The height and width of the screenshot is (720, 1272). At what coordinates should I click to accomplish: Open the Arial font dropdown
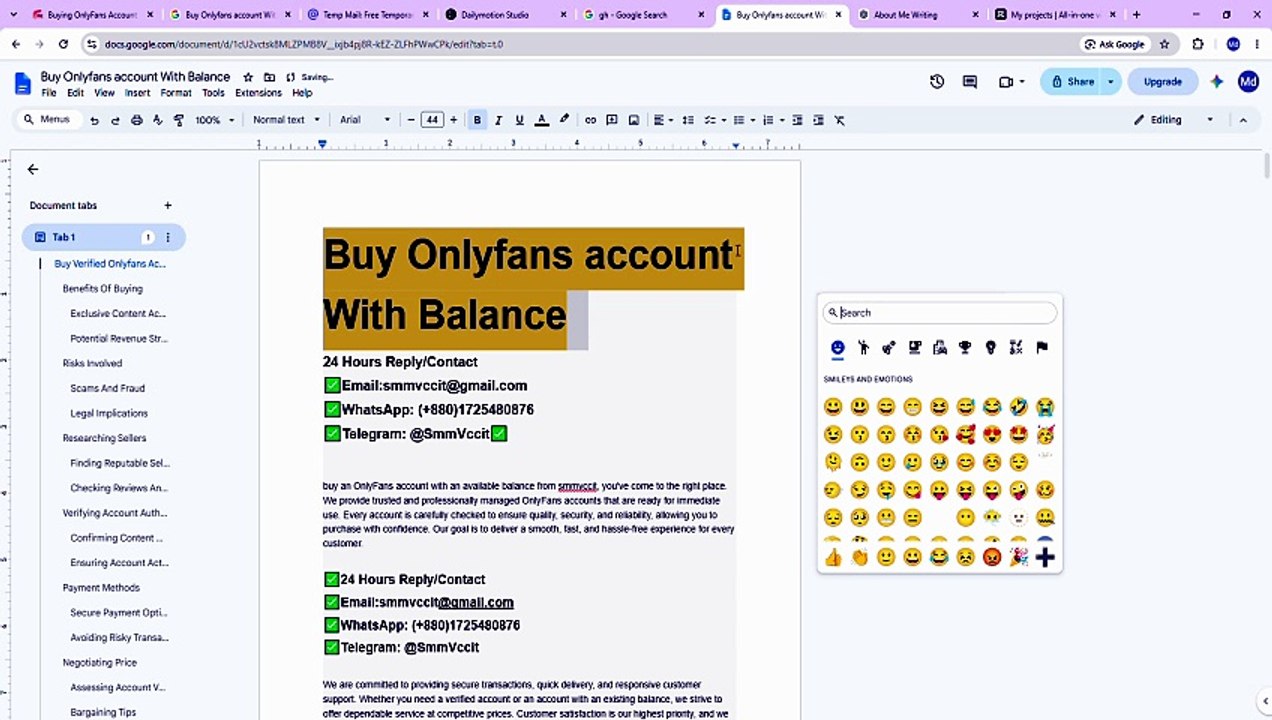365,120
